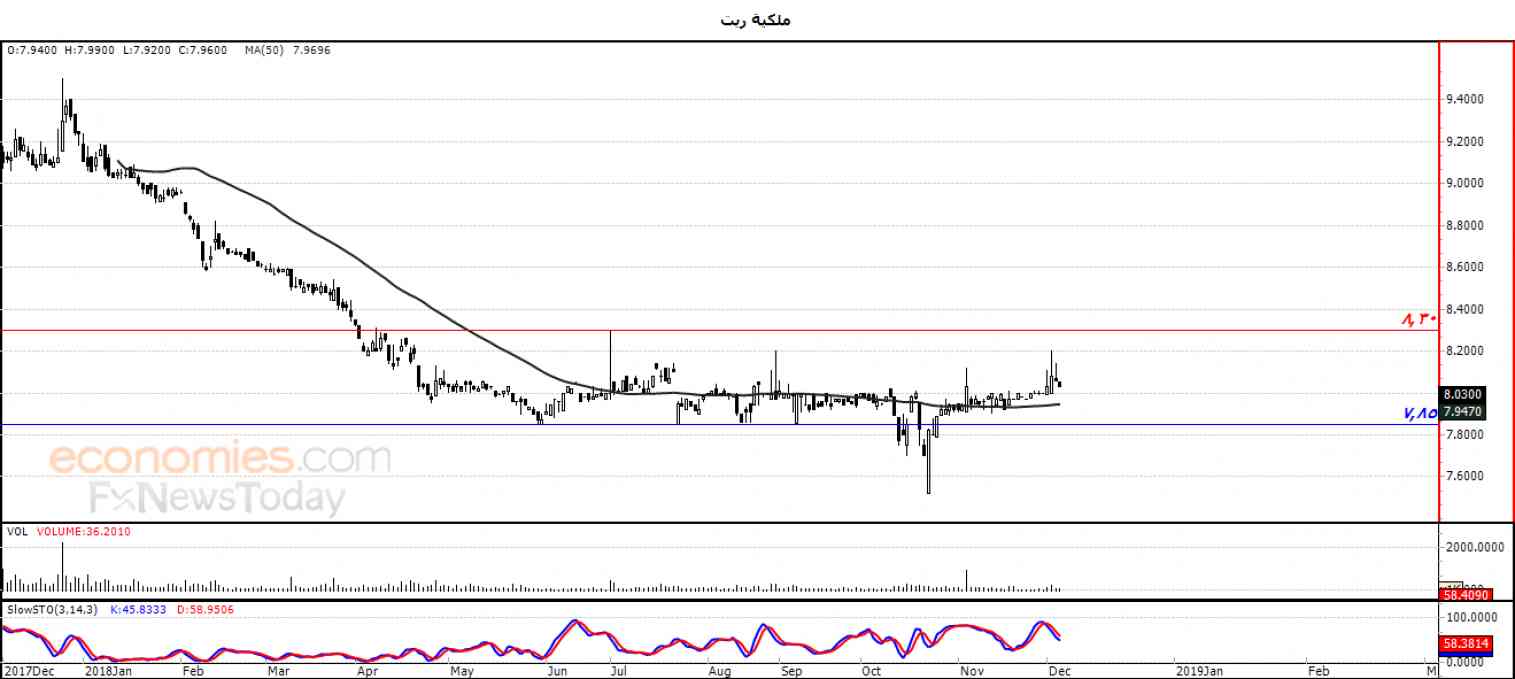Screen dimensions: 1515x679
Task: Select the blue ٧,٨٥ support label
Action: coord(1418,412)
